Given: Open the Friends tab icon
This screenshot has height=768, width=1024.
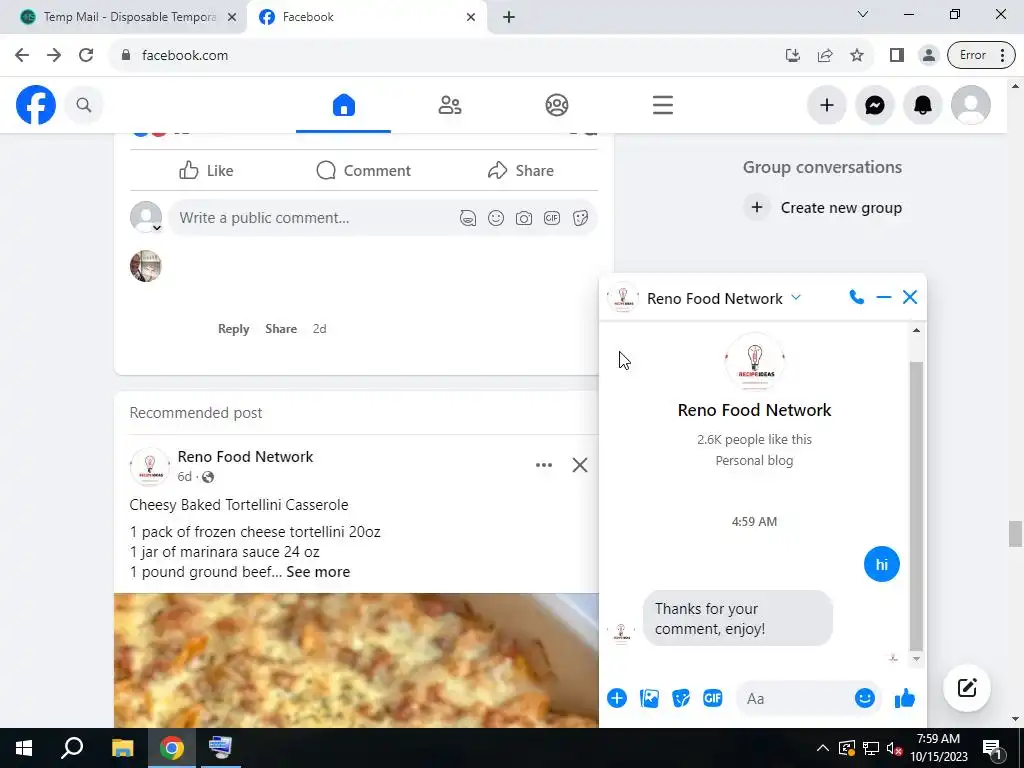Looking at the screenshot, I should (x=450, y=104).
